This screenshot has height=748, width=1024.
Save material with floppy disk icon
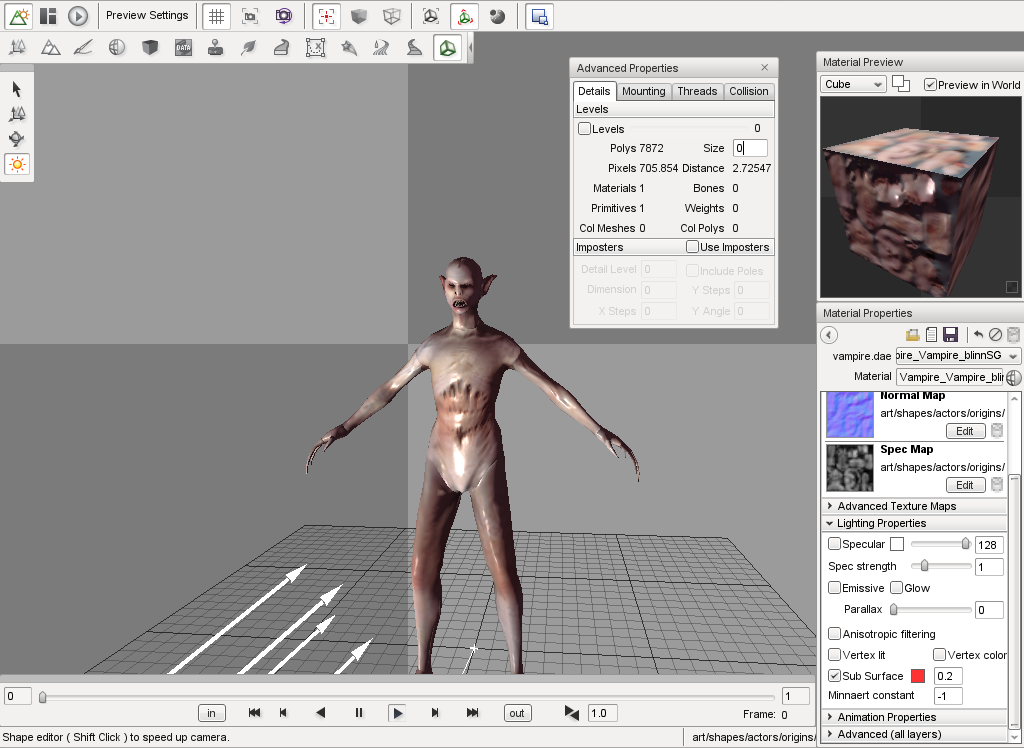click(x=950, y=335)
